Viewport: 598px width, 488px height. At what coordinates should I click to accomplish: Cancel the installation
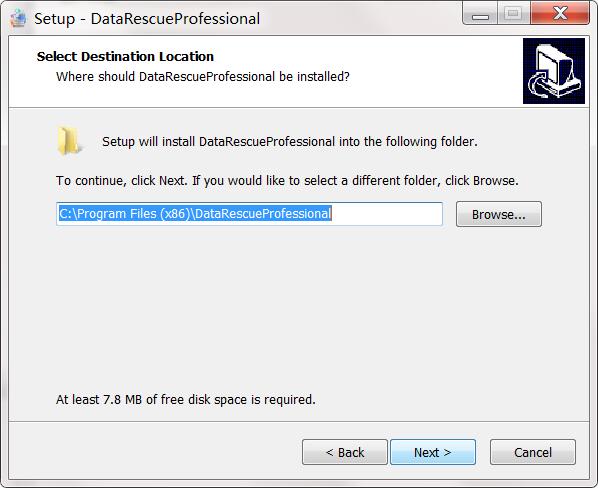coord(533,452)
